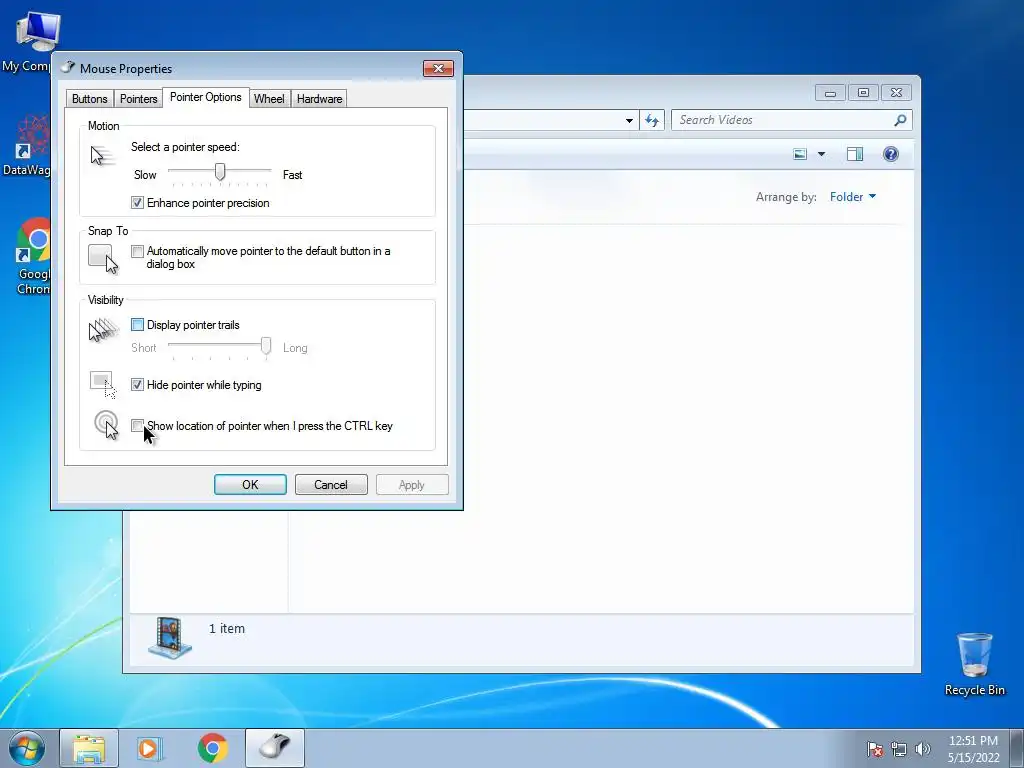Click the pointer speed slider thumb

click(220, 172)
